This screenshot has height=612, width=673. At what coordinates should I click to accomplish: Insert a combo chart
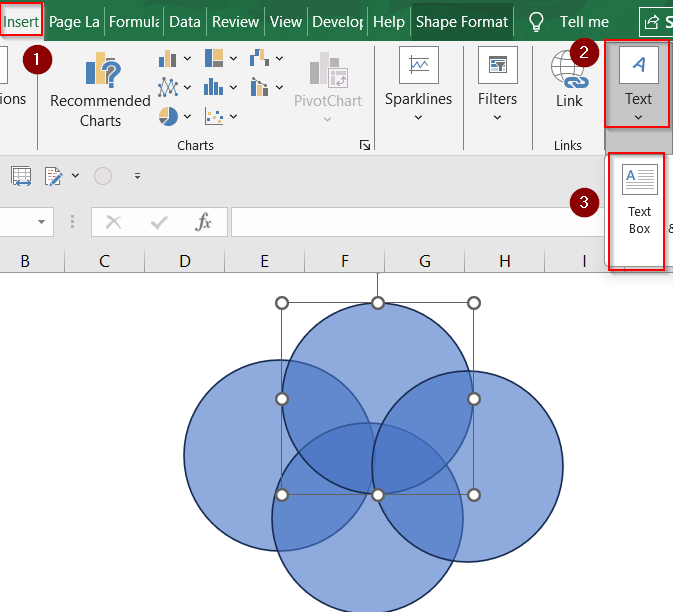pos(259,87)
